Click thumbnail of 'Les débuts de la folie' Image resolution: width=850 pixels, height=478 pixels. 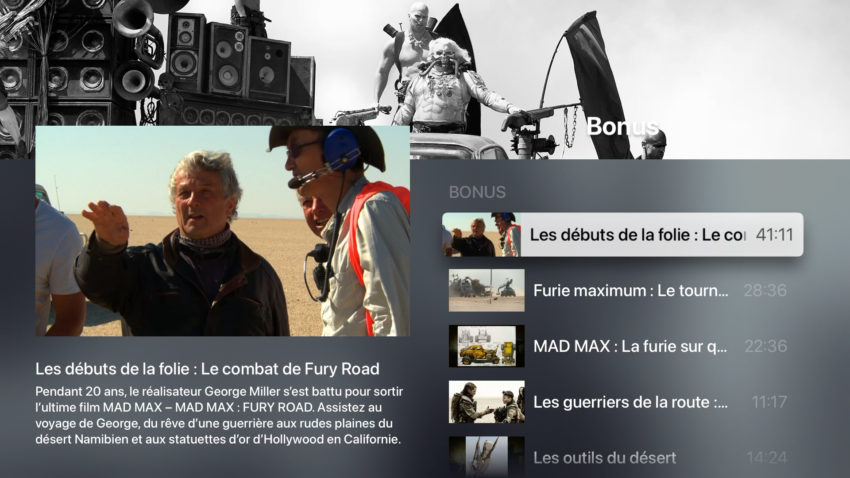(481, 235)
